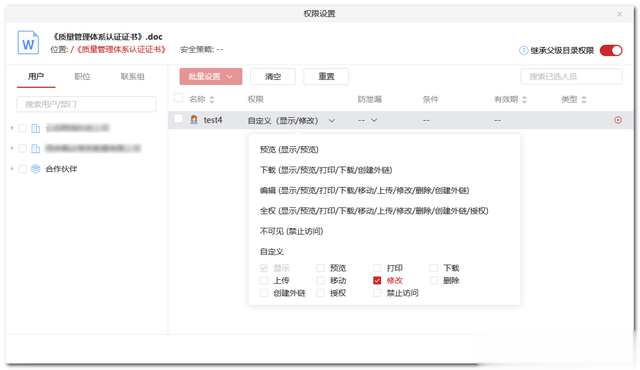640x370 pixels.
Task: Enable the 上传 custom permission checkbox
Action: 264,281
